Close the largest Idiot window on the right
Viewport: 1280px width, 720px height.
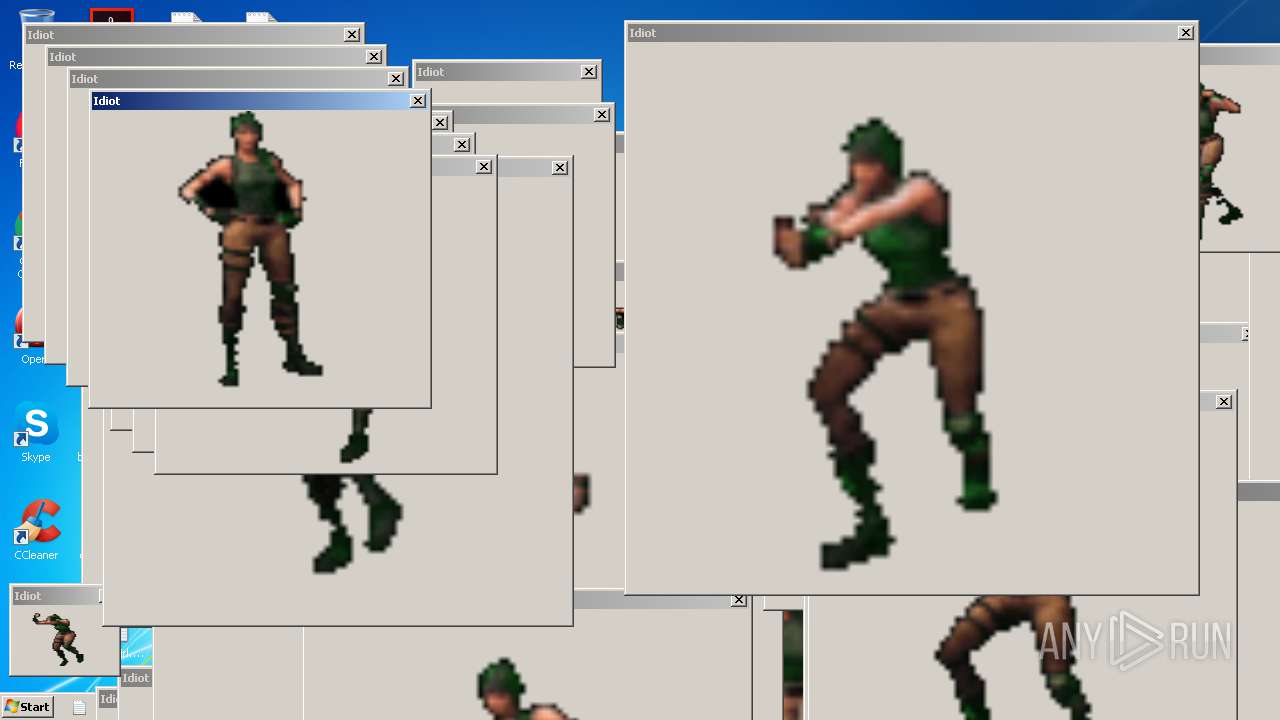point(1186,33)
